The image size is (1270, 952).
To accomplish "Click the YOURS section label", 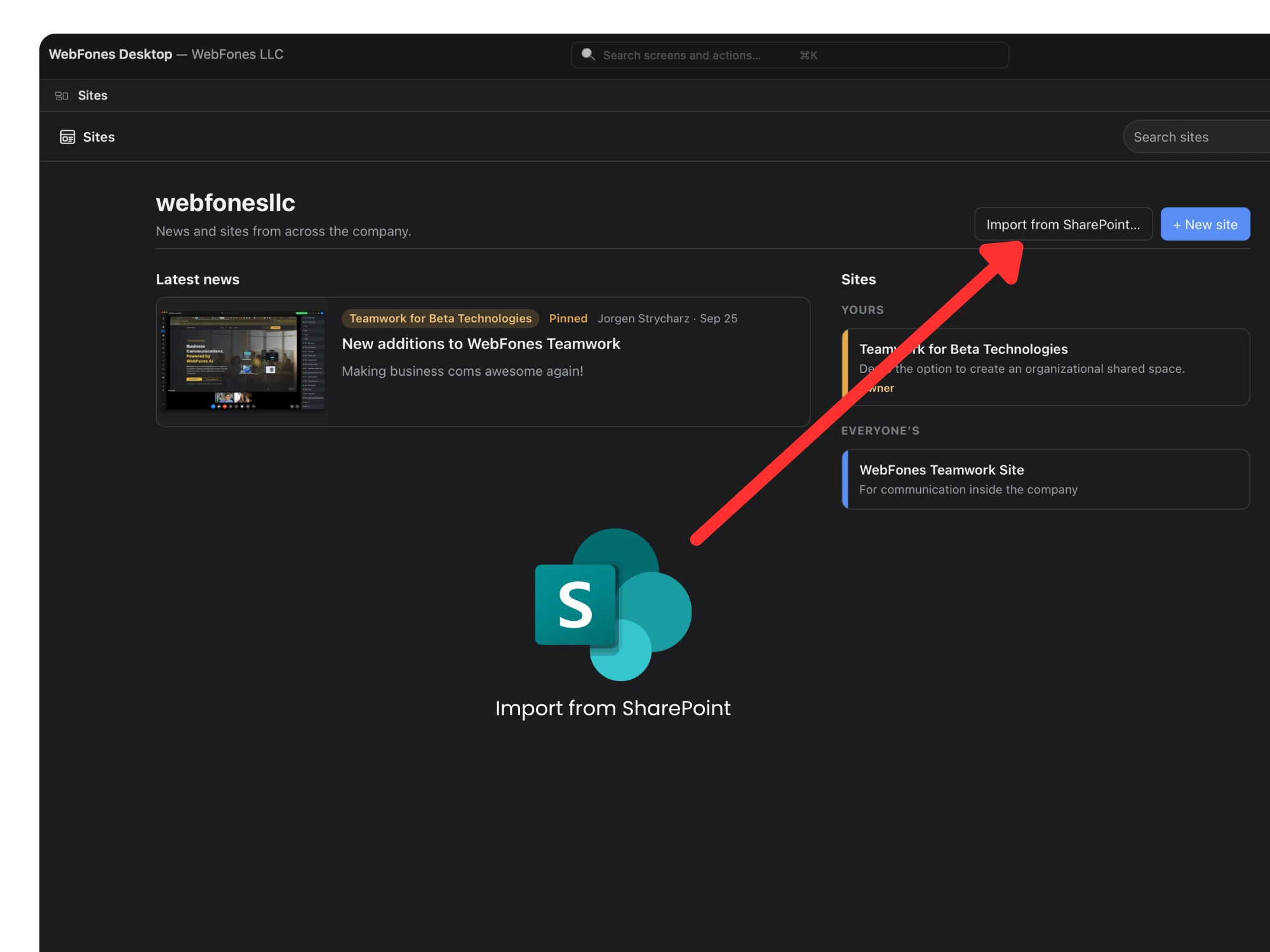I will (x=862, y=310).
